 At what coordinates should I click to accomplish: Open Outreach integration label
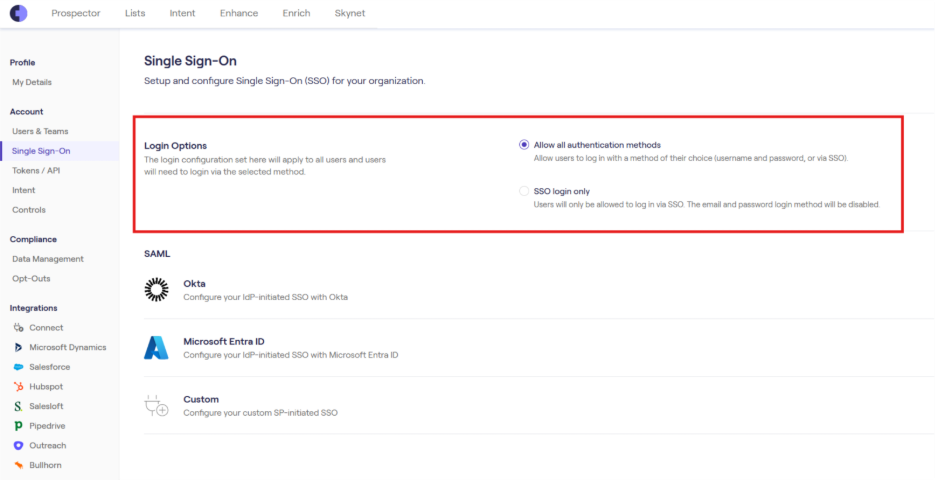[48, 446]
